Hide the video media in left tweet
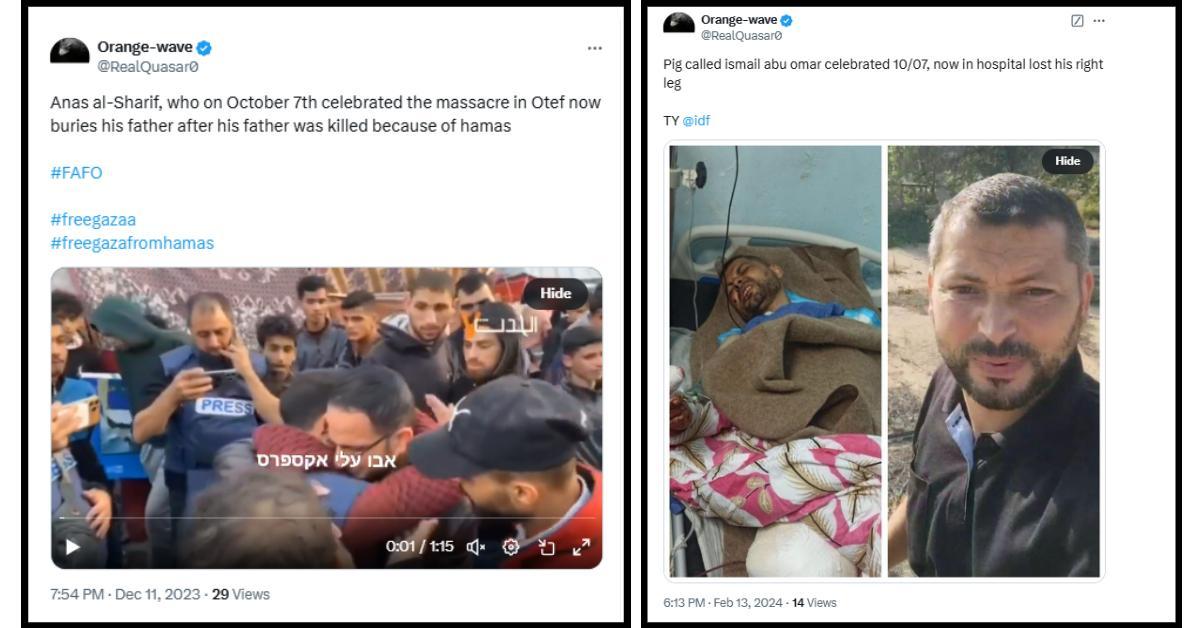The height and width of the screenshot is (628, 1200). coord(556,293)
